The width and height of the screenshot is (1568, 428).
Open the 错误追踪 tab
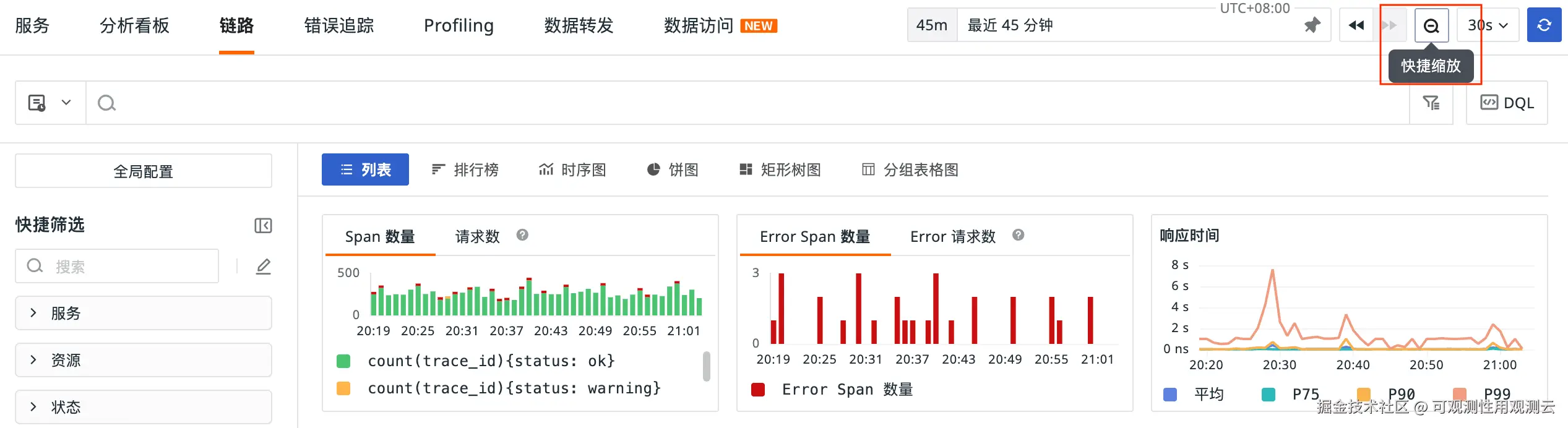339,25
